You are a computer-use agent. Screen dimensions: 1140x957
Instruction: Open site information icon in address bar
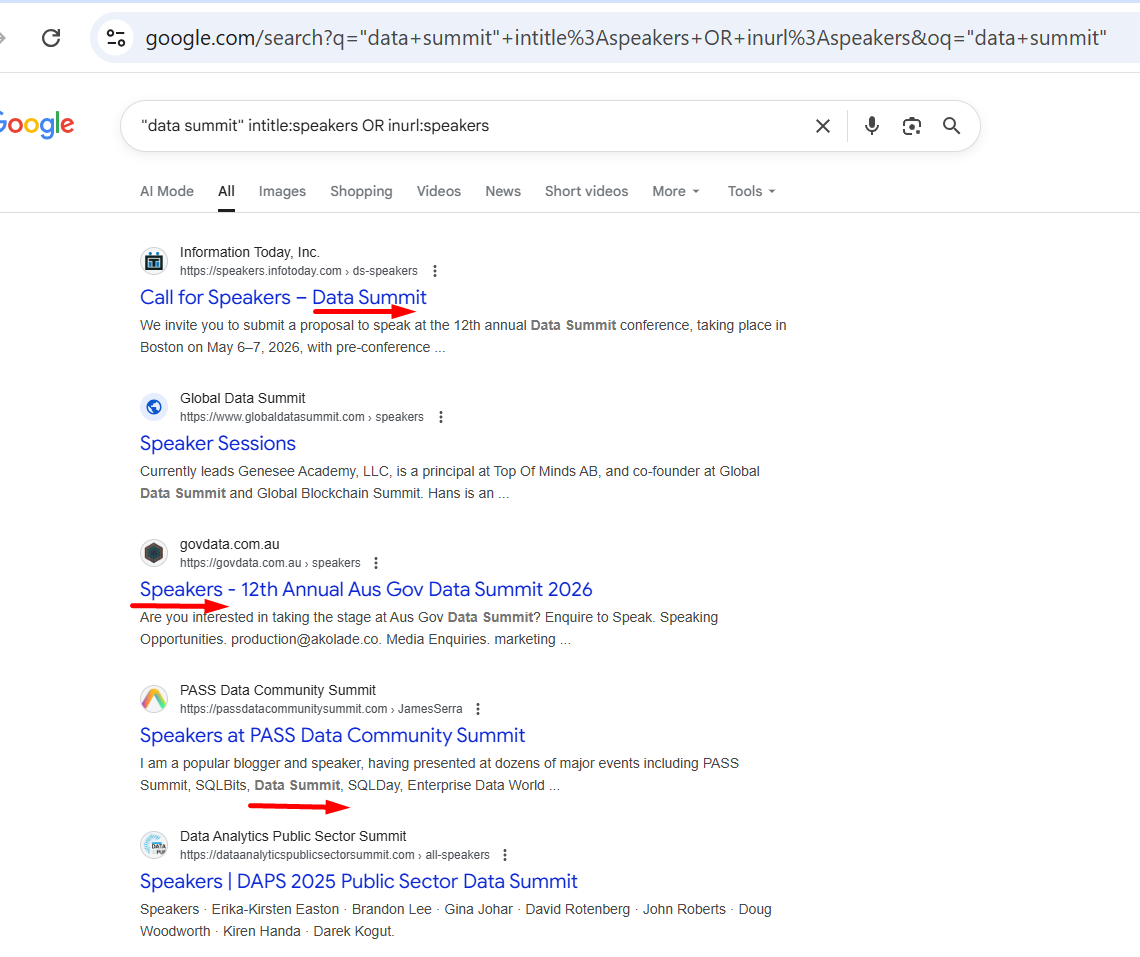[116, 38]
